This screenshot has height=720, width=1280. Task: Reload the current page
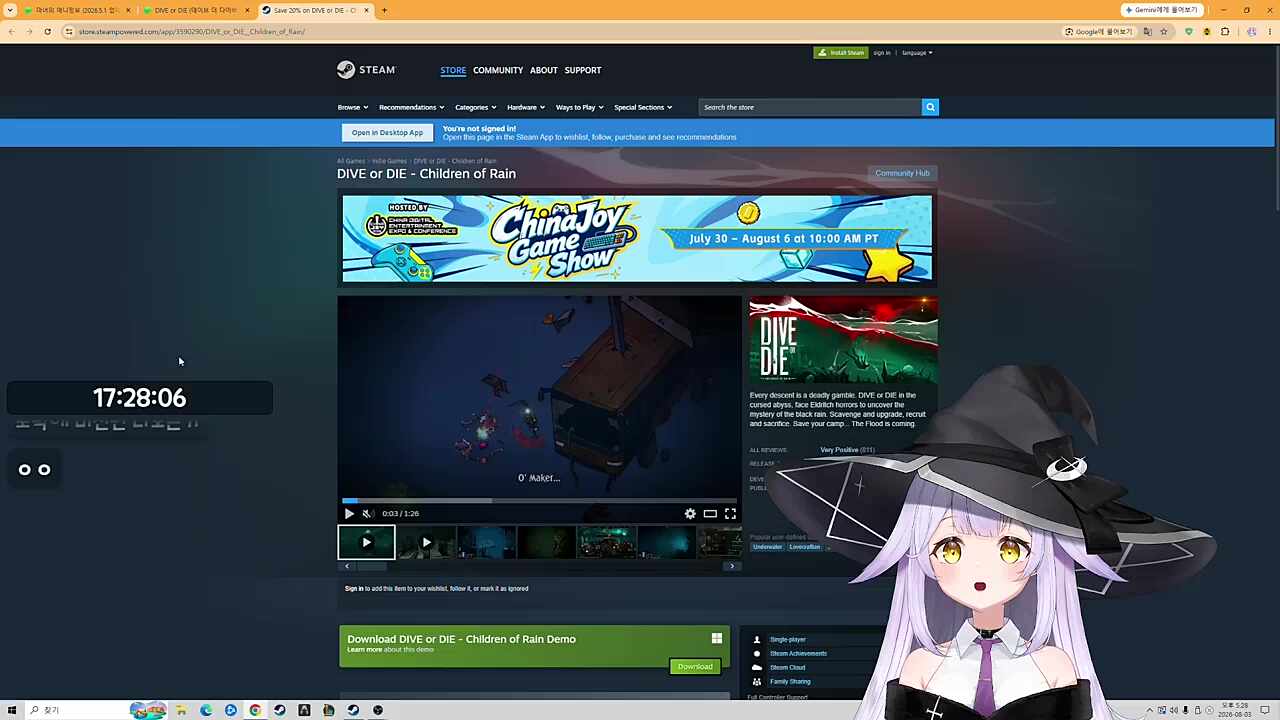point(47,32)
